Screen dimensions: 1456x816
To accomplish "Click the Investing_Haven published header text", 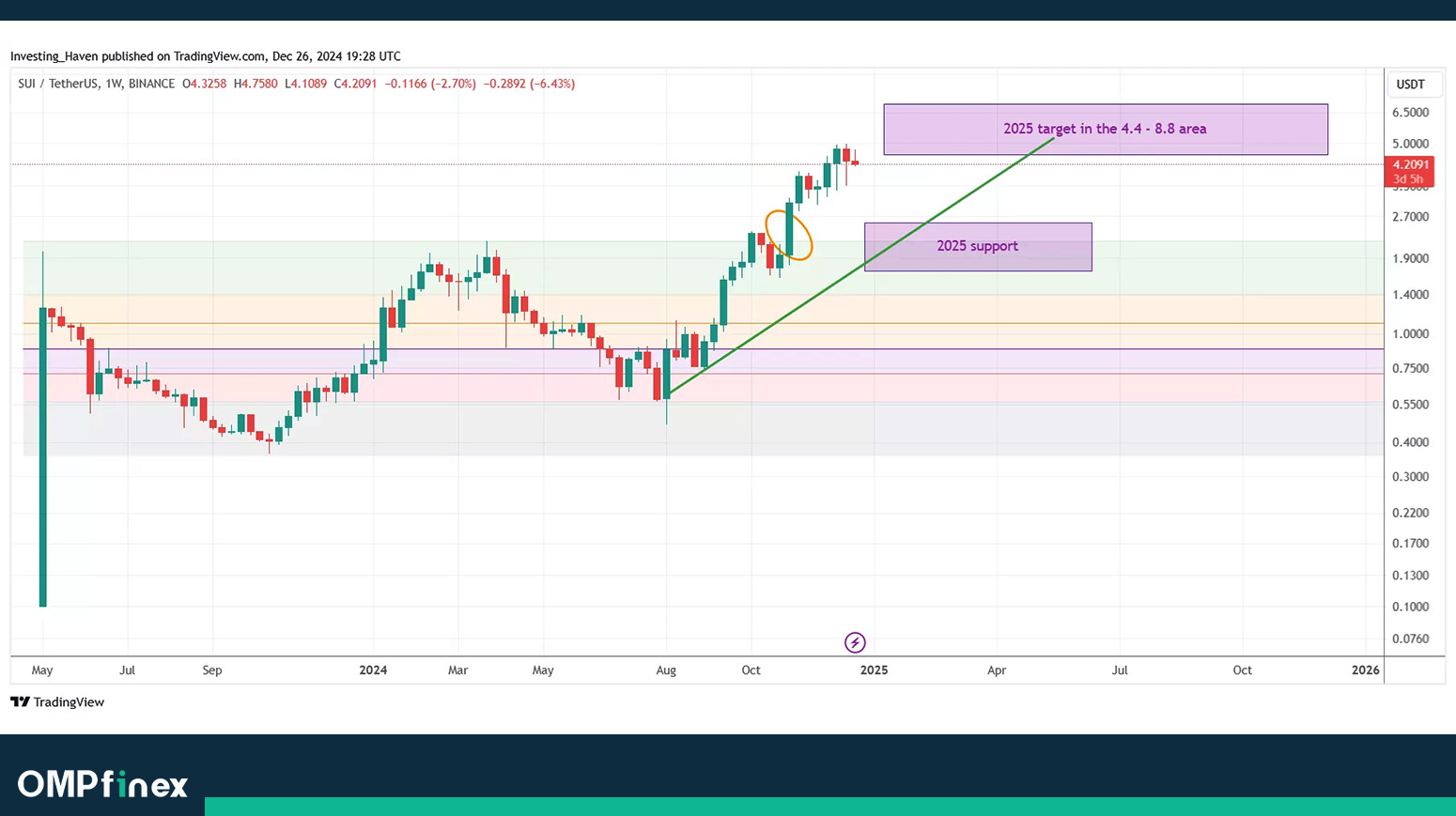I will pyautogui.click(x=205, y=56).
